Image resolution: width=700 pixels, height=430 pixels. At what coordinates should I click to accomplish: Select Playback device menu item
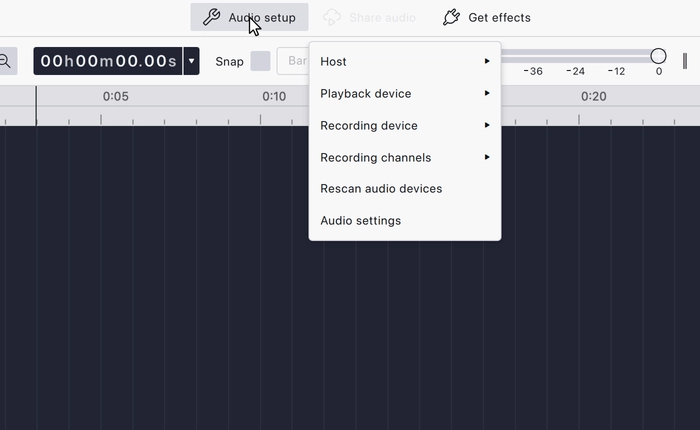(x=405, y=93)
